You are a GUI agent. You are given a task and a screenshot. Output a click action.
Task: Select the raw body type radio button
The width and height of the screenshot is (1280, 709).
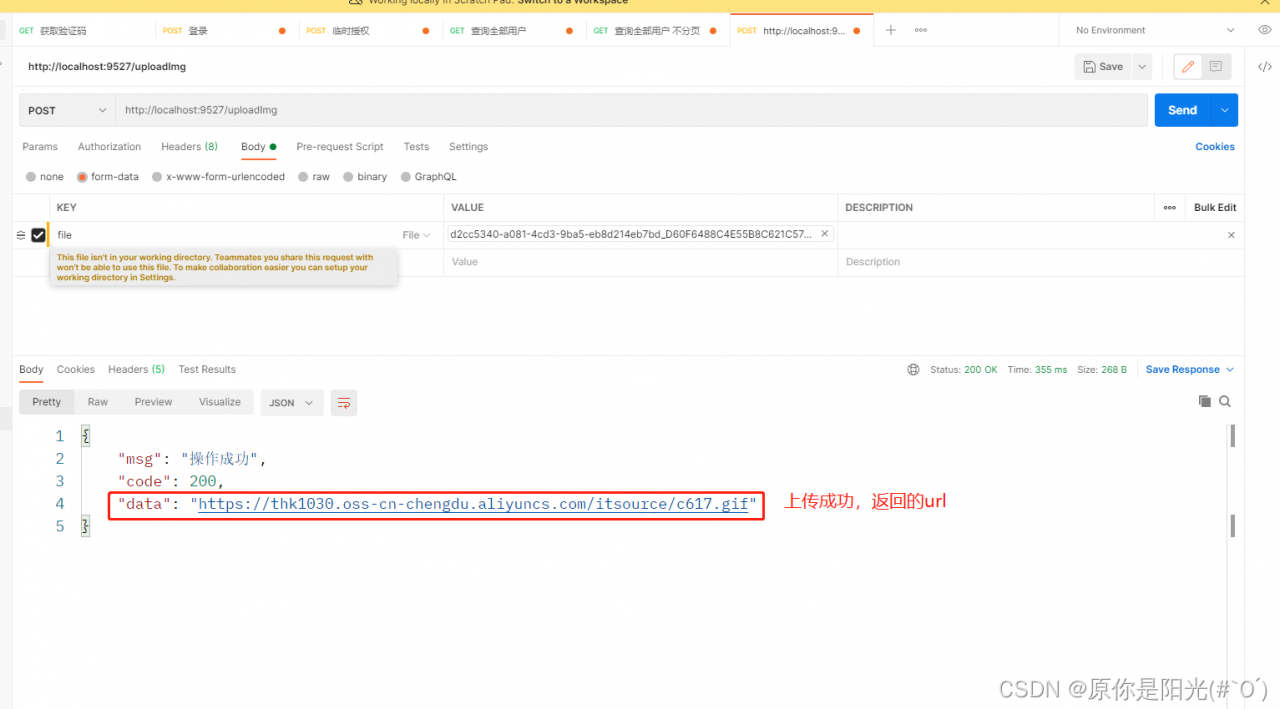pyautogui.click(x=303, y=176)
